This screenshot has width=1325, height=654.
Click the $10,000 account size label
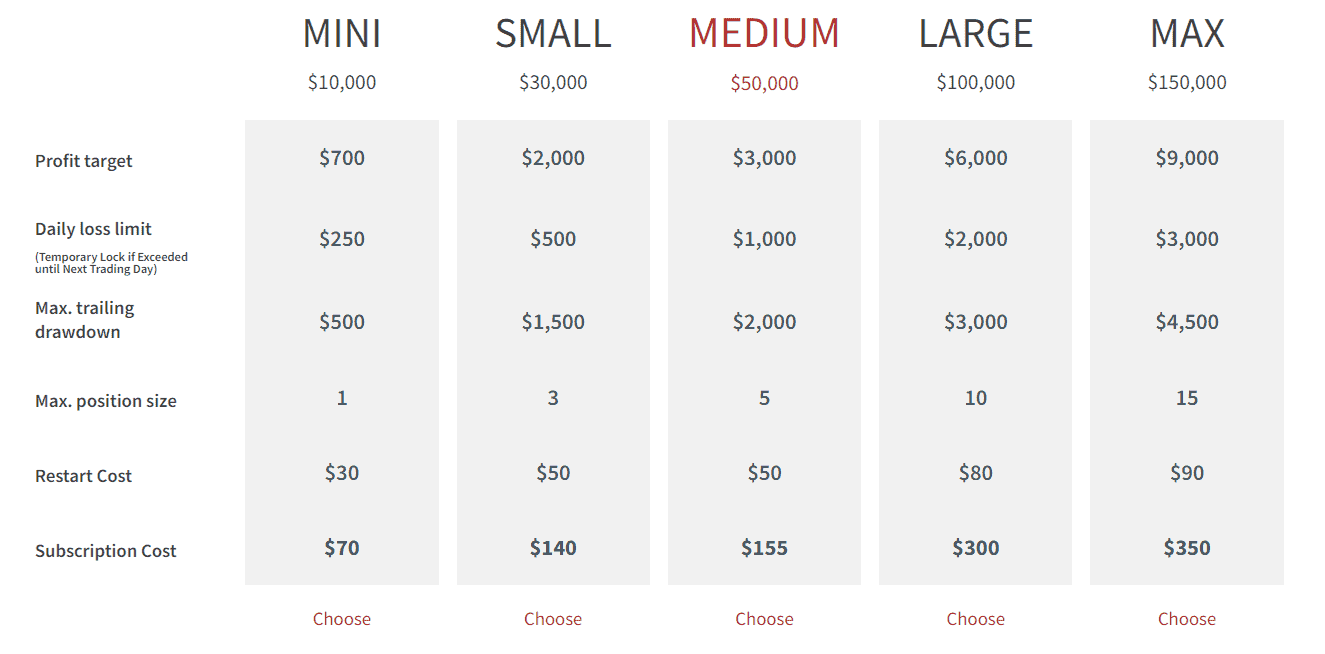[x=342, y=82]
